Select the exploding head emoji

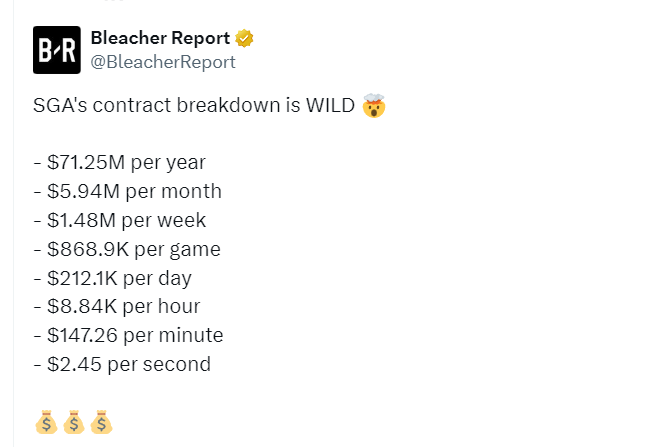point(374,106)
